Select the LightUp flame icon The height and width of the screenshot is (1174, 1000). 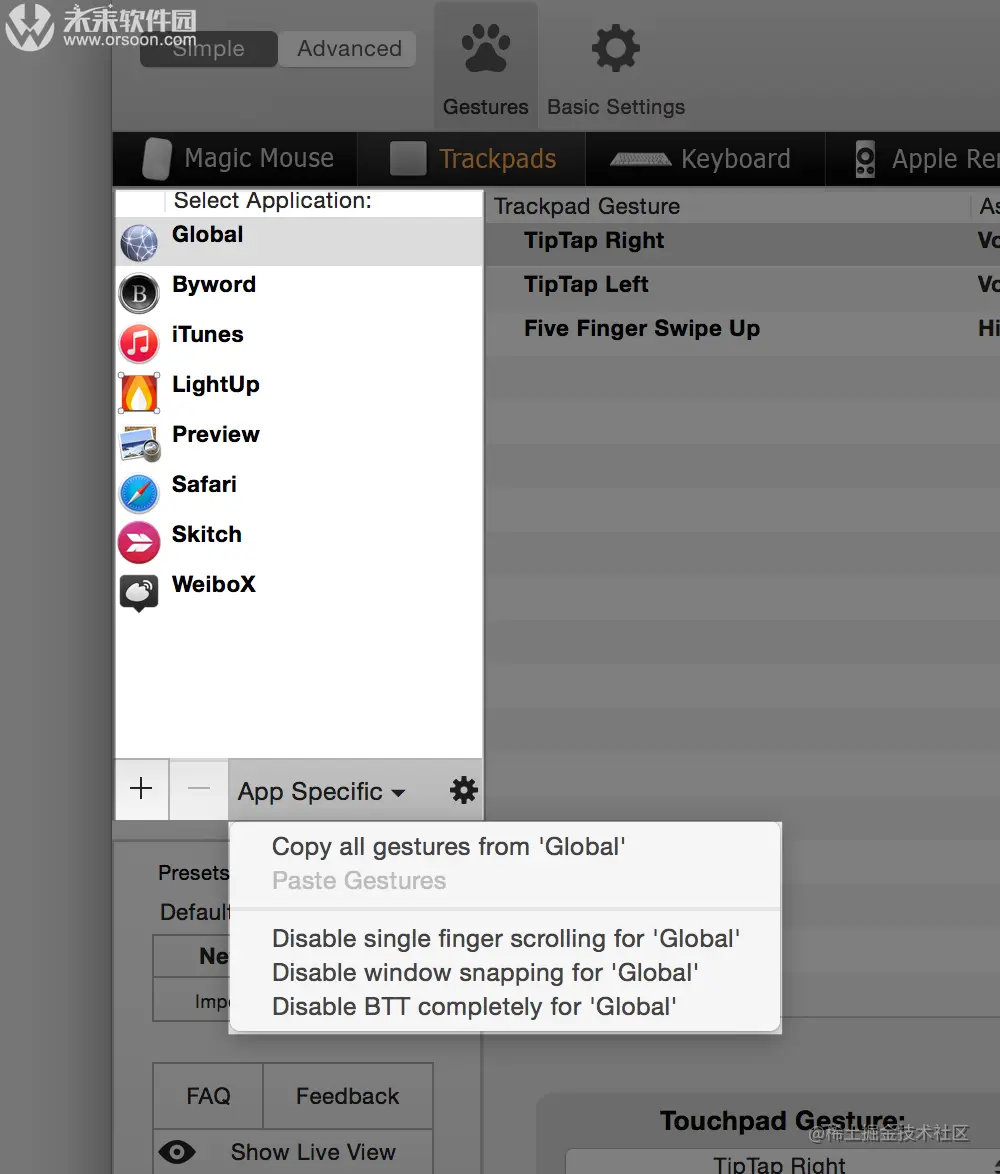[139, 393]
